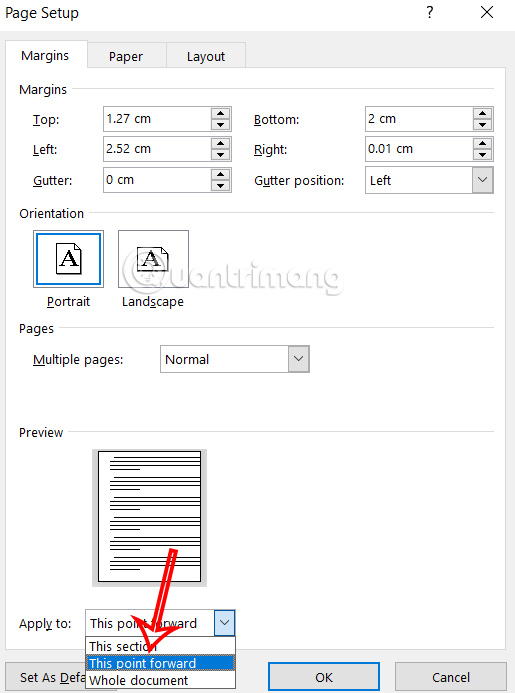Increase the Gutter value with up arrow
The image size is (515, 693).
pos(221,174)
